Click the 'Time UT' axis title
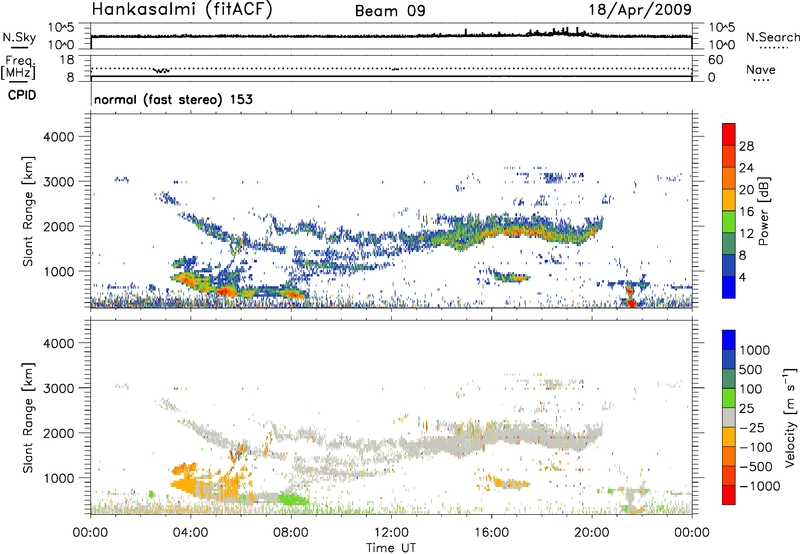The width and height of the screenshot is (800, 554). (x=391, y=548)
